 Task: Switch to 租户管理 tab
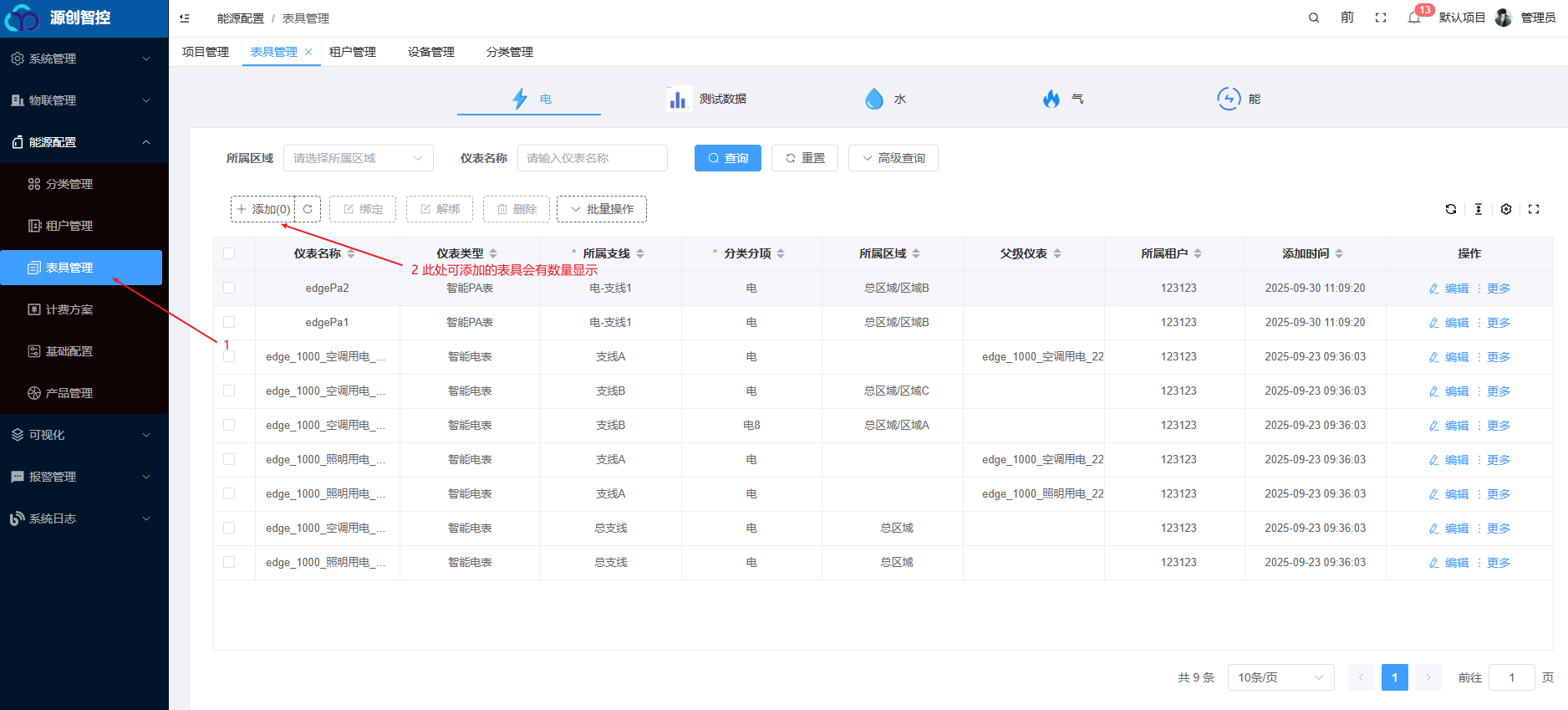click(x=353, y=52)
